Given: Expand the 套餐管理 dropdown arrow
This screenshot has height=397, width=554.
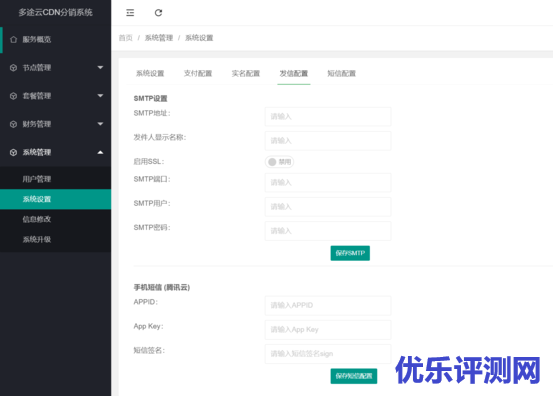Looking at the screenshot, I should tap(100, 96).
